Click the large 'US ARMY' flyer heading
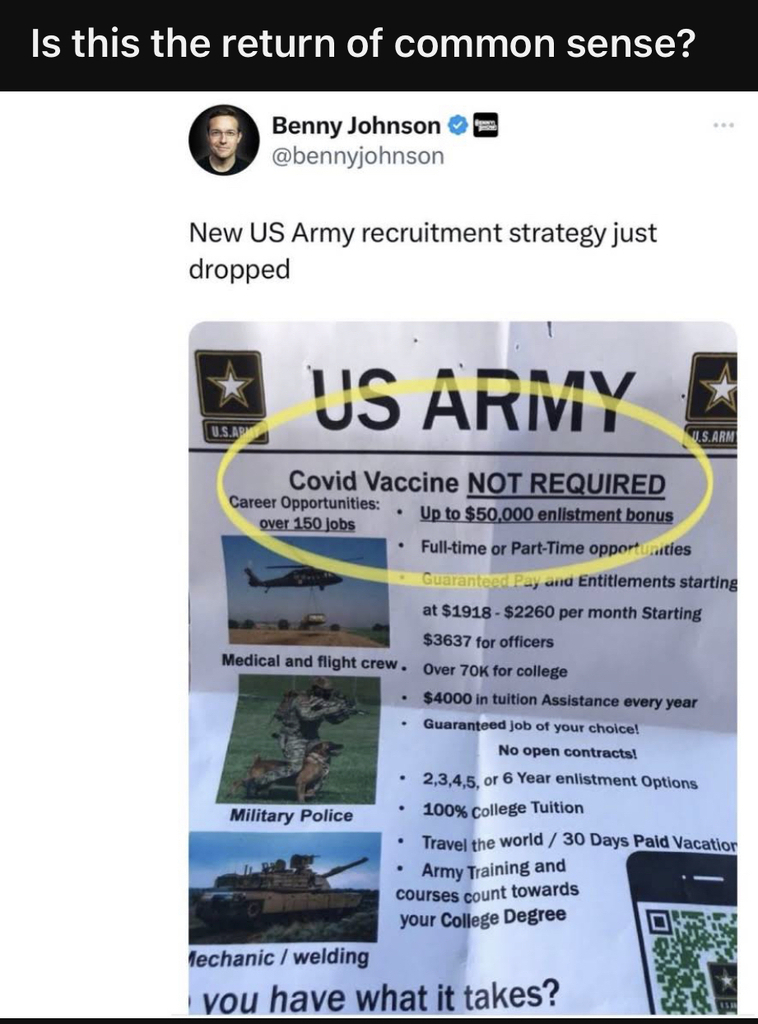Image resolution: width=758 pixels, height=1024 pixels. tap(472, 396)
